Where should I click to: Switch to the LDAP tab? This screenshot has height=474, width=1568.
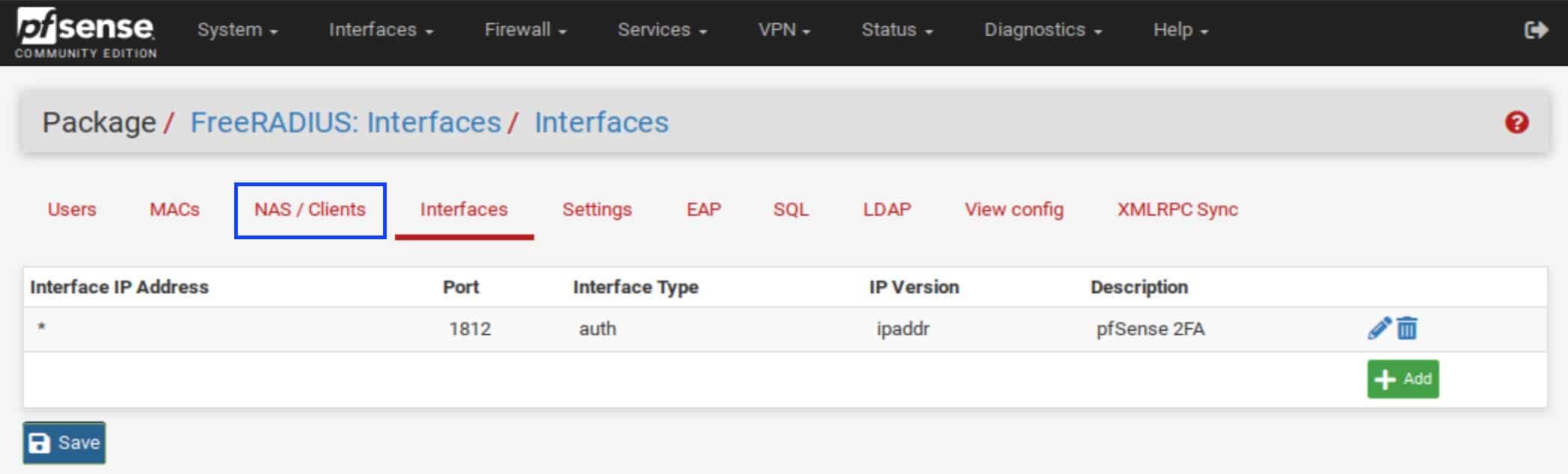886,209
